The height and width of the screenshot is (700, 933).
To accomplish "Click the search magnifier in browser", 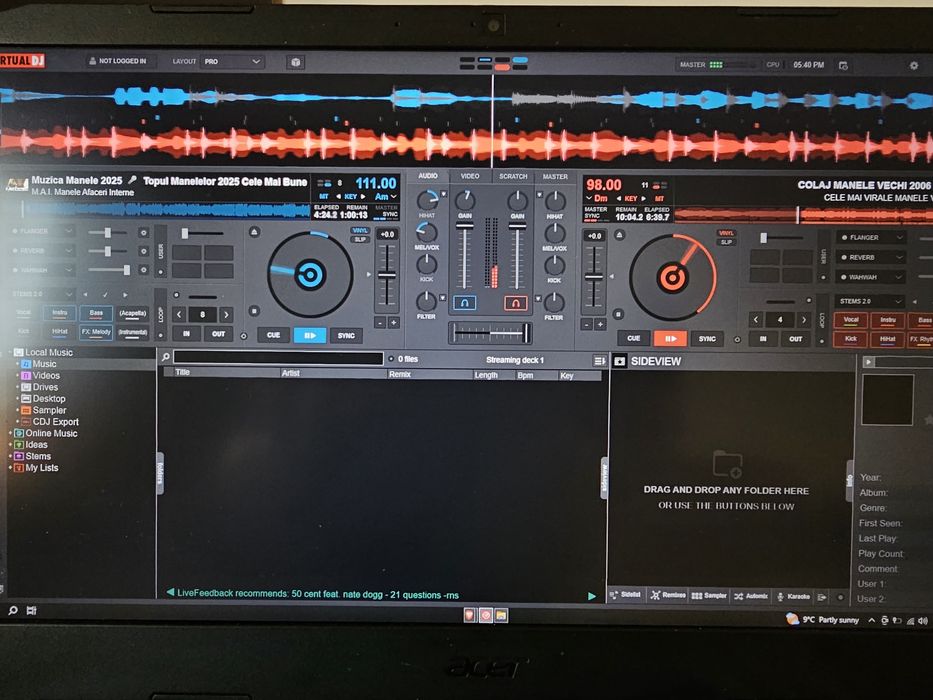I will coord(166,357).
